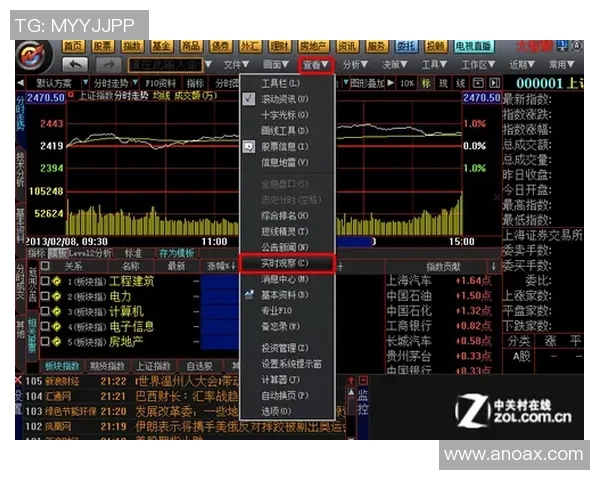Click the back arrow navigation button
Viewport: 600px width, 480px height.
76,64
